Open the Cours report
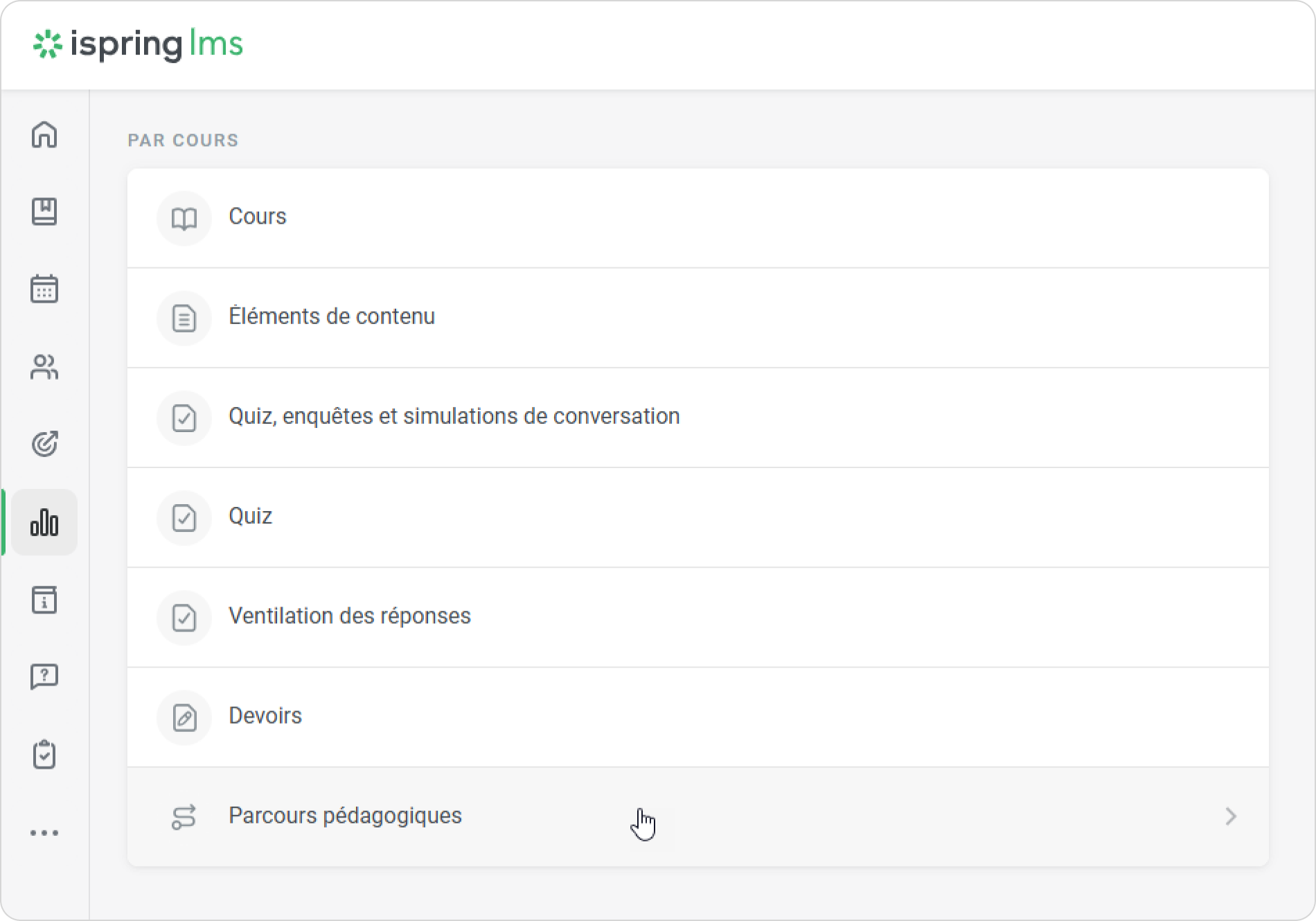Image resolution: width=1316 pixels, height=921 pixels. (258, 217)
